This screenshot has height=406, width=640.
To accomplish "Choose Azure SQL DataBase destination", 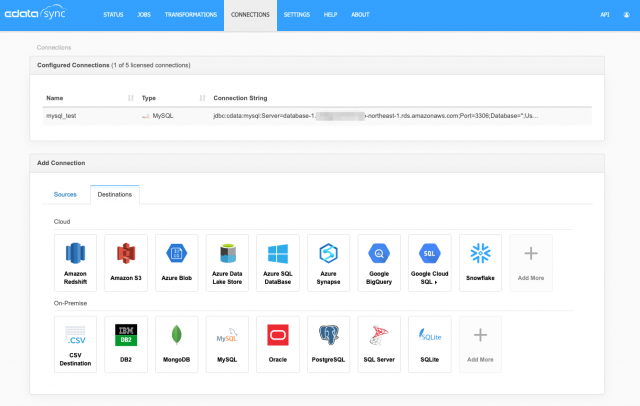I will [278, 263].
